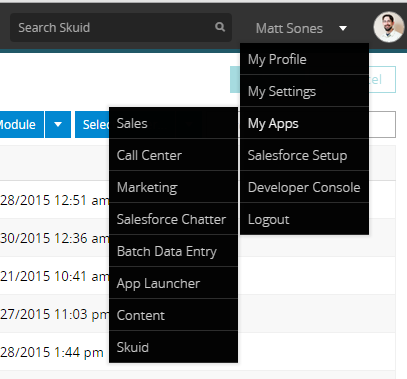Select My Apps menu item
The image size is (407, 379).
304,123
